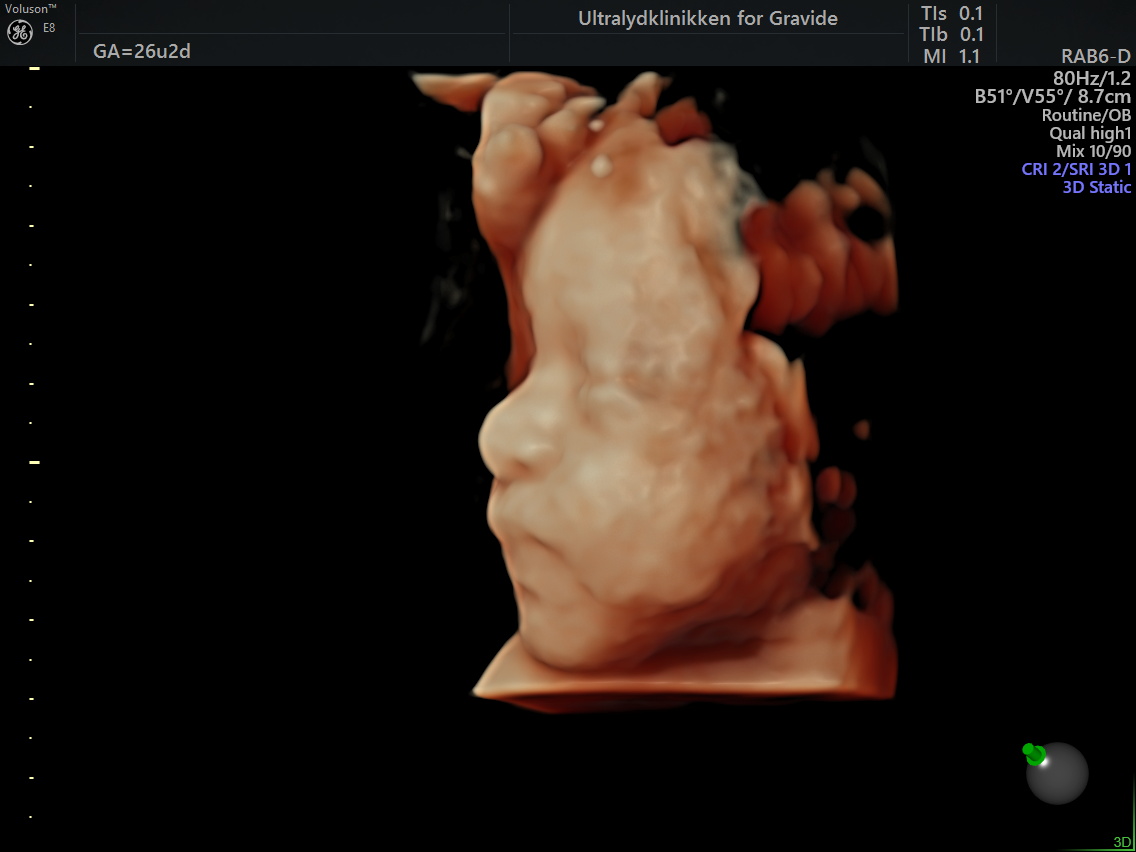Click the TIb 0.1 value
Viewport: 1136px width, 852px height.
point(951,35)
